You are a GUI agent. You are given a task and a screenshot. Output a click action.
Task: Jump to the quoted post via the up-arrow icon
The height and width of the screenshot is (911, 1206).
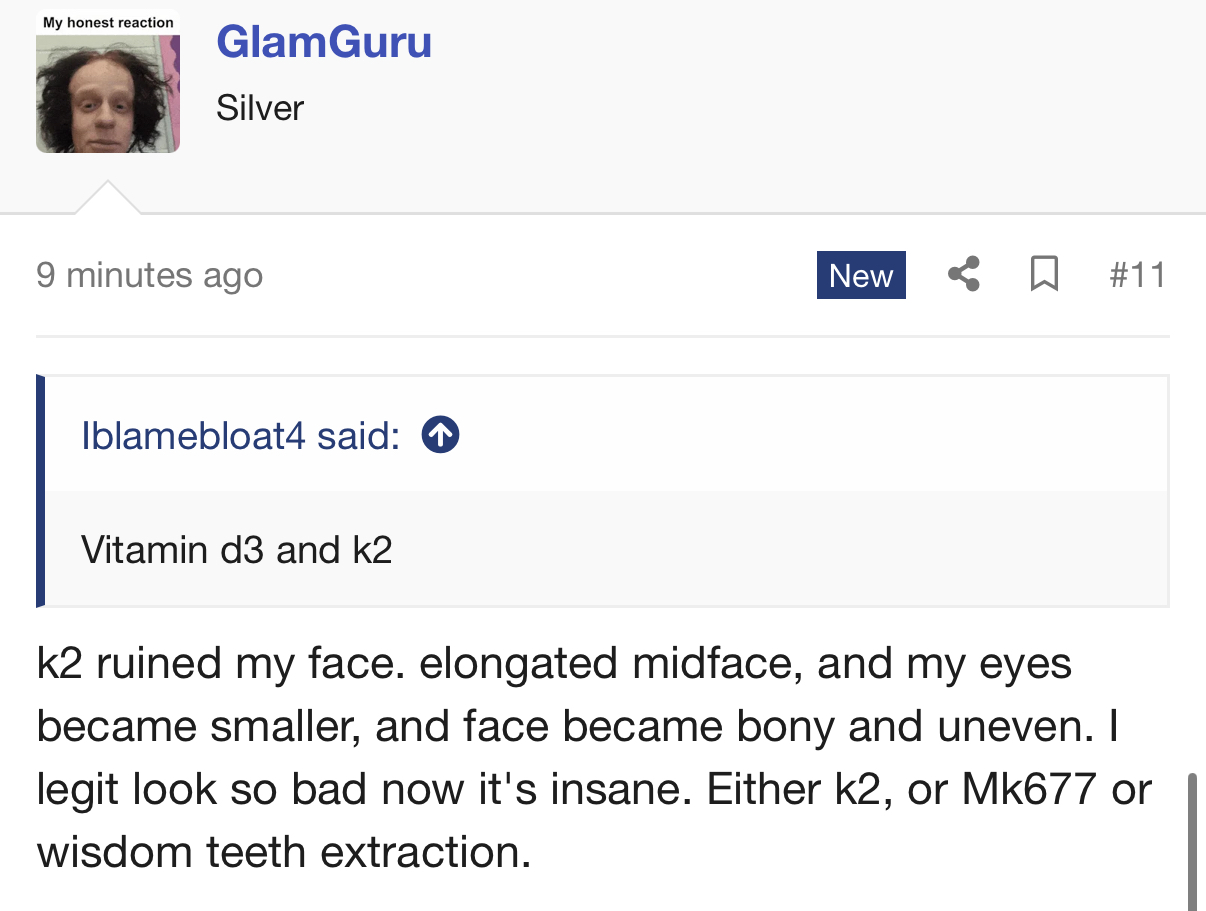tap(440, 435)
